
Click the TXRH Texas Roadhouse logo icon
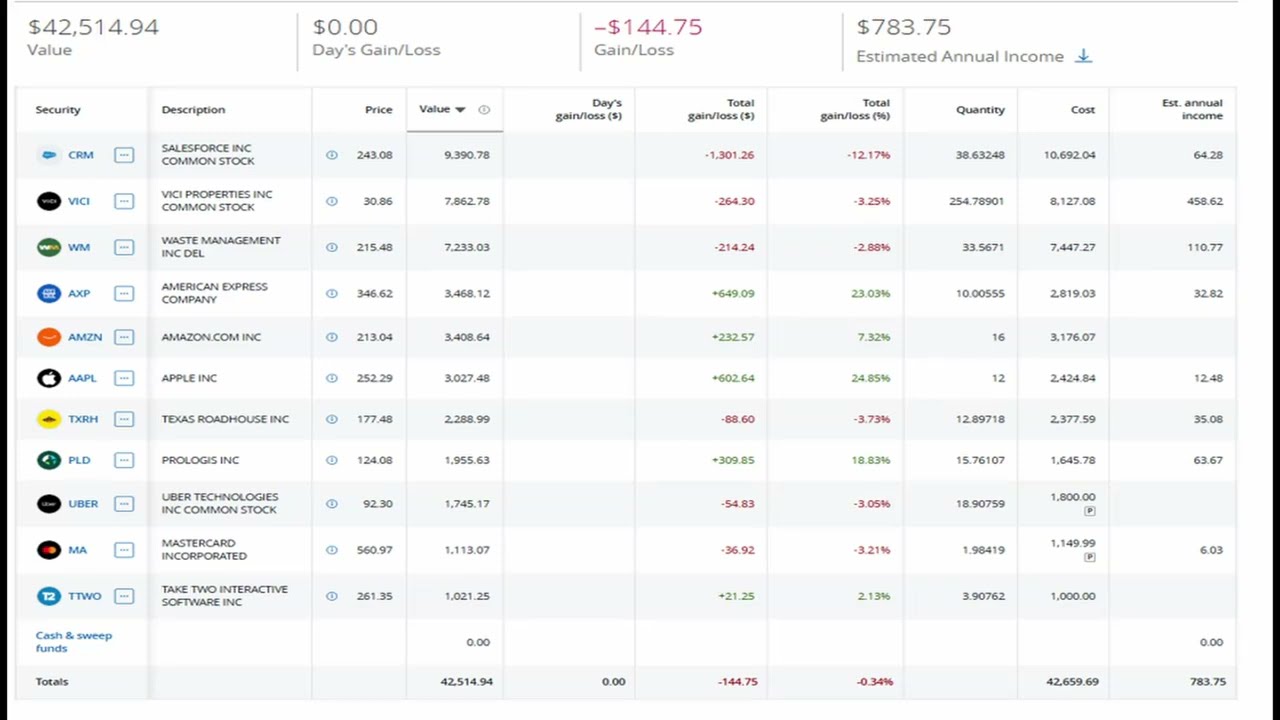tap(49, 419)
